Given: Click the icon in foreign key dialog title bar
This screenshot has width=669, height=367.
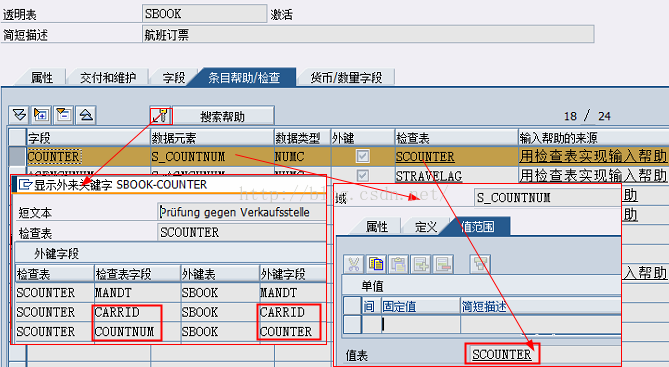Looking at the screenshot, I should [25, 185].
